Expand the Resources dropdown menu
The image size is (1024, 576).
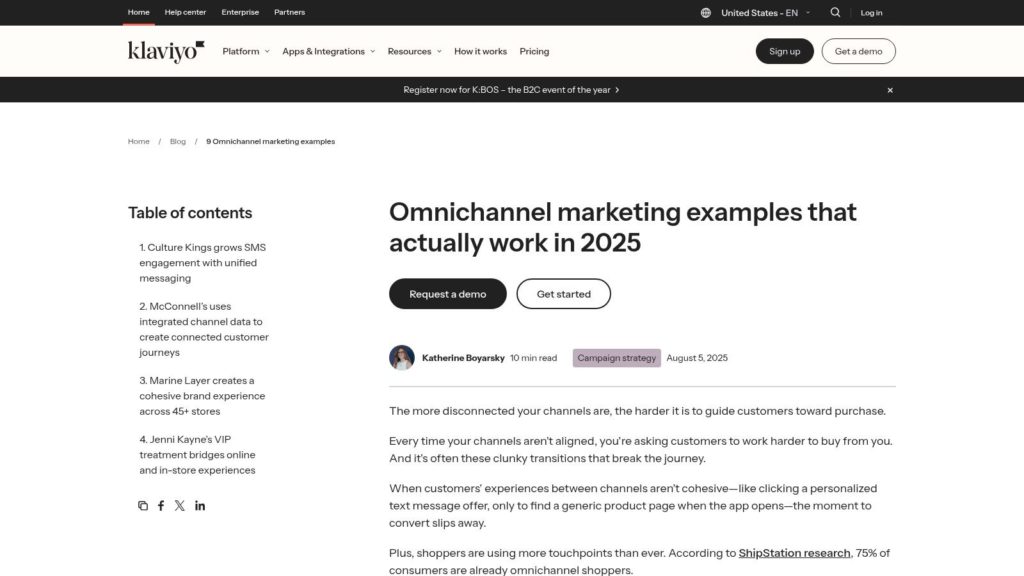(415, 51)
